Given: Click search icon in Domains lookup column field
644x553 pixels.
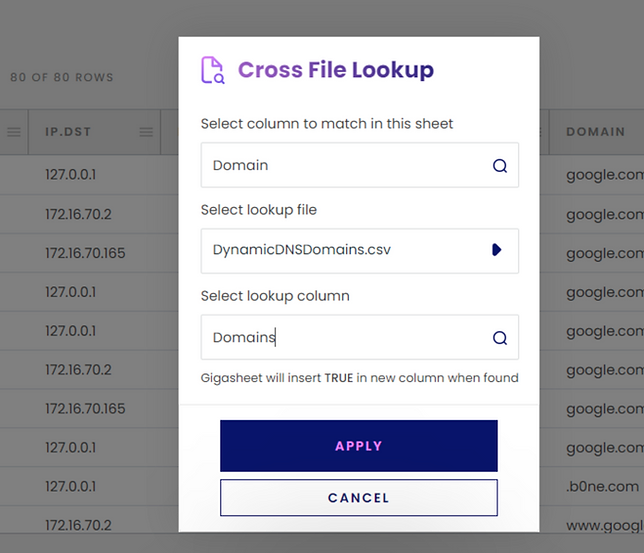Looking at the screenshot, I should (499, 338).
